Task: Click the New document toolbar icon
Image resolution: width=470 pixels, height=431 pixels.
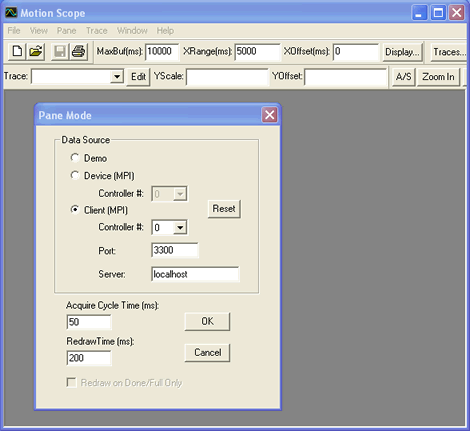Action: (17, 52)
